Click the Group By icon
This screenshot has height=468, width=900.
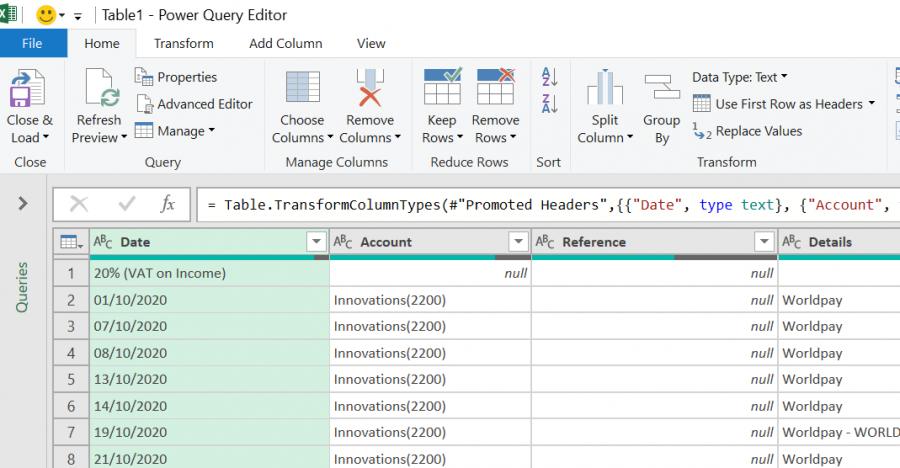click(x=662, y=87)
